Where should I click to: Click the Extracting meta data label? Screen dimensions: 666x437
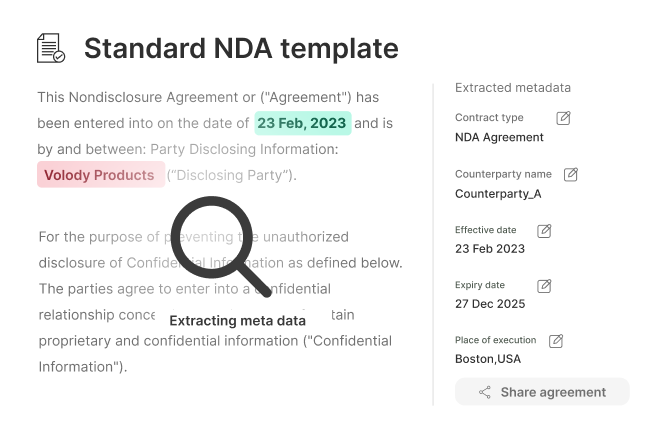[x=237, y=321]
